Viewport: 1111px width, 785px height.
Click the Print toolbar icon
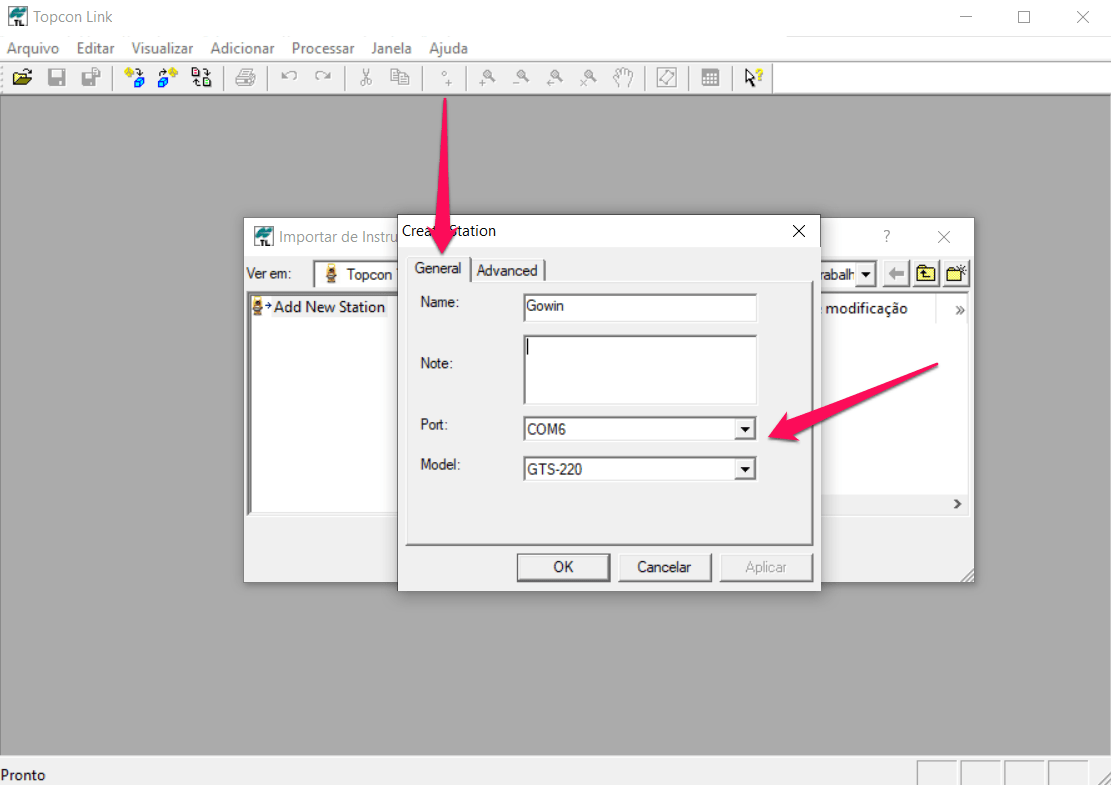[245, 77]
